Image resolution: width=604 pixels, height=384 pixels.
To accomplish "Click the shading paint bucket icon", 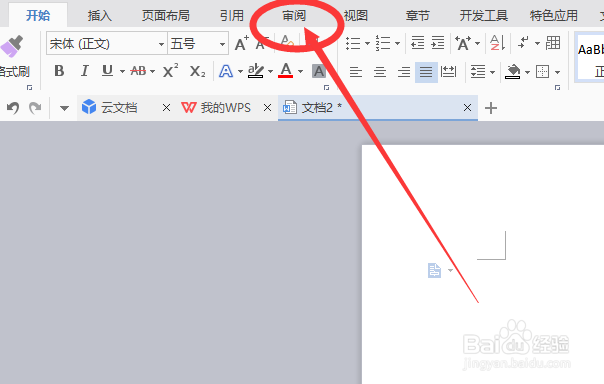I will point(513,72).
